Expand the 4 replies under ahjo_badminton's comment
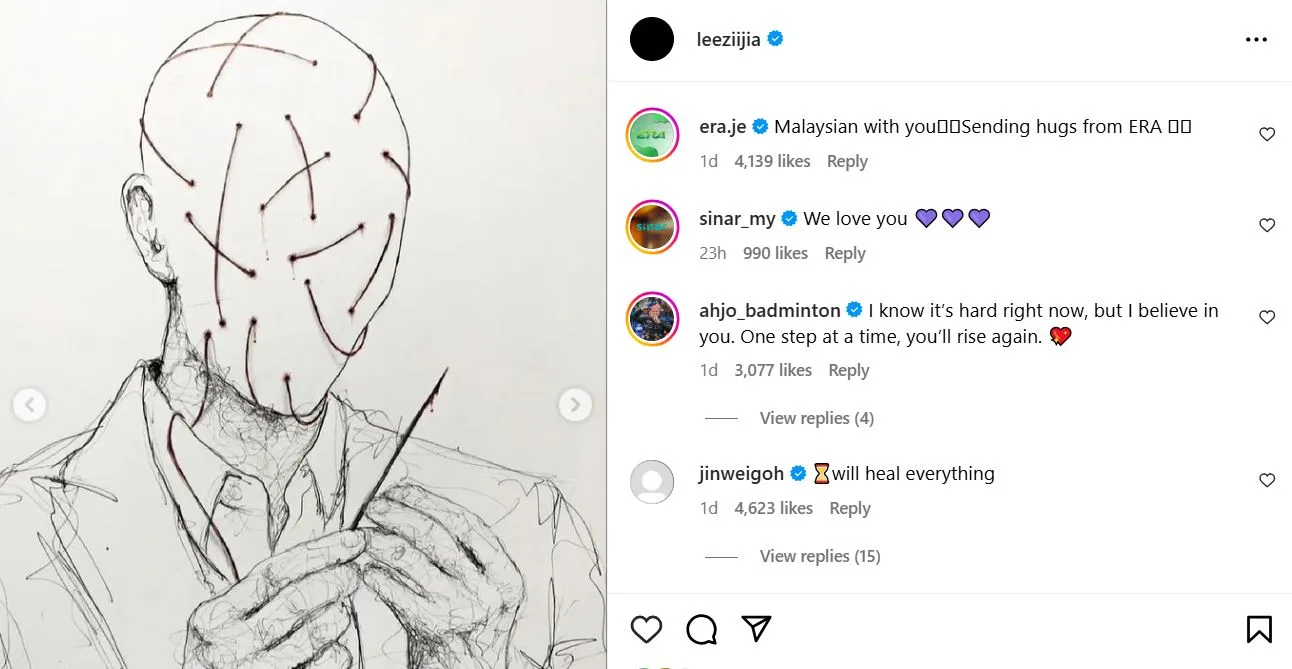This screenshot has height=669, width=1292. click(816, 418)
